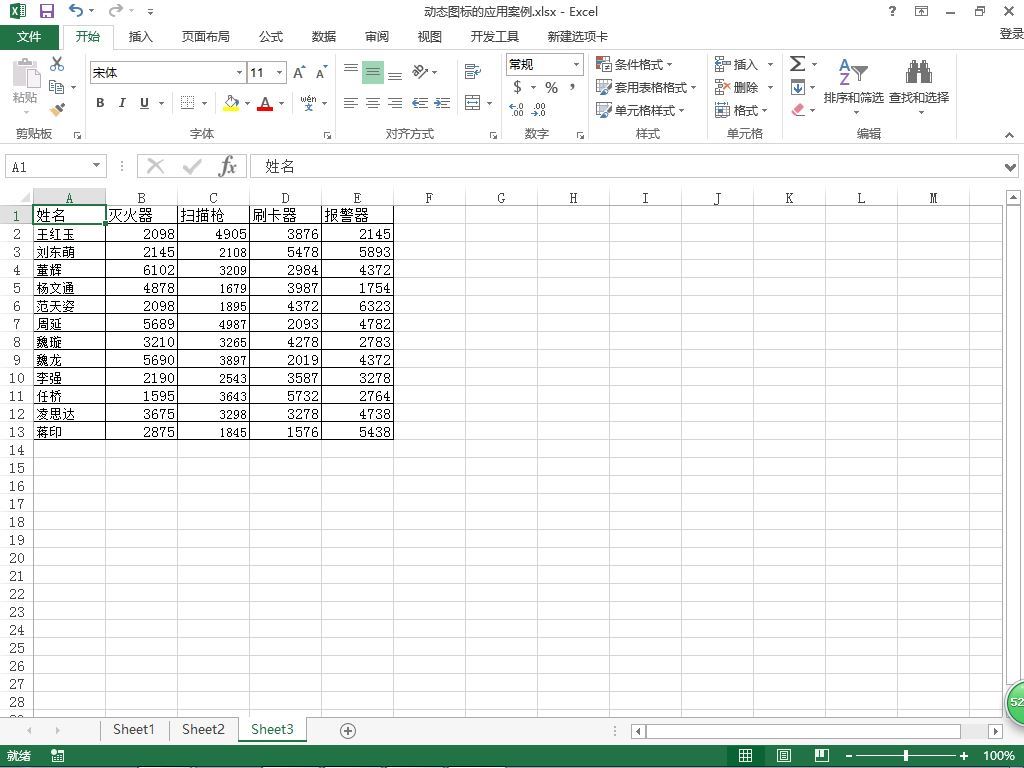Image resolution: width=1024 pixels, height=768 pixels.
Task: Open the font name dropdown
Action: click(x=240, y=72)
